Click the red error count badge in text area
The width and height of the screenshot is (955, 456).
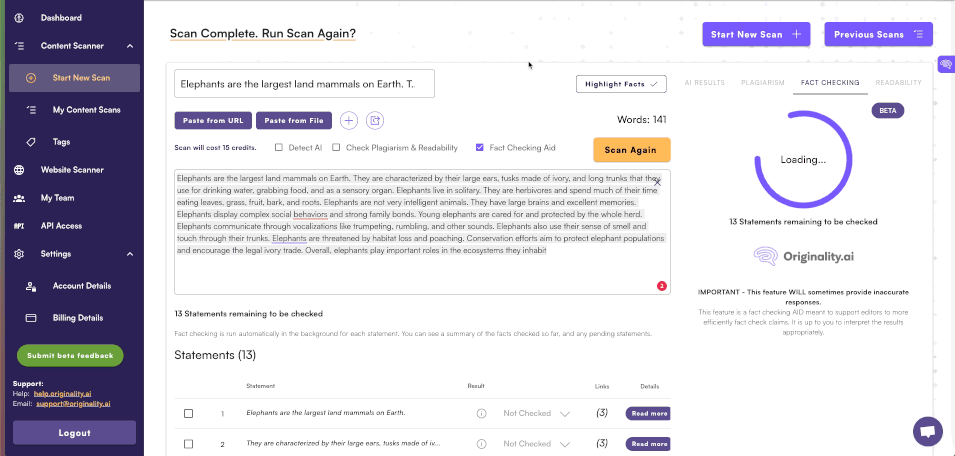point(661,286)
